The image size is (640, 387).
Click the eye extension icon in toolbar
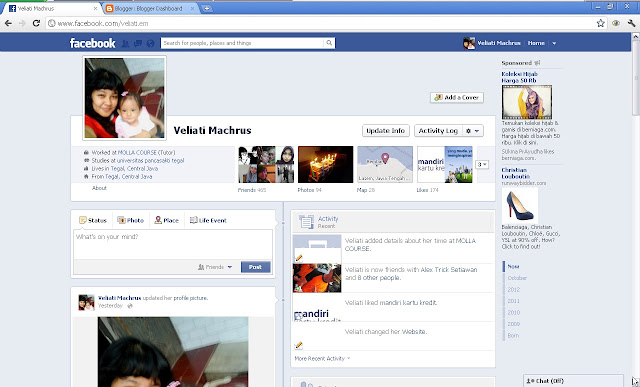[x=616, y=23]
